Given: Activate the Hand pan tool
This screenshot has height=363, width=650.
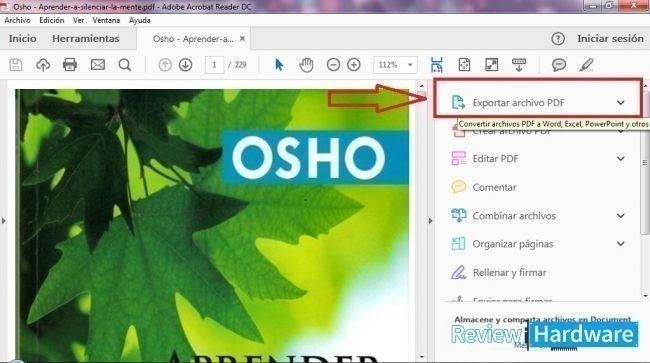Looking at the screenshot, I should pos(306,65).
